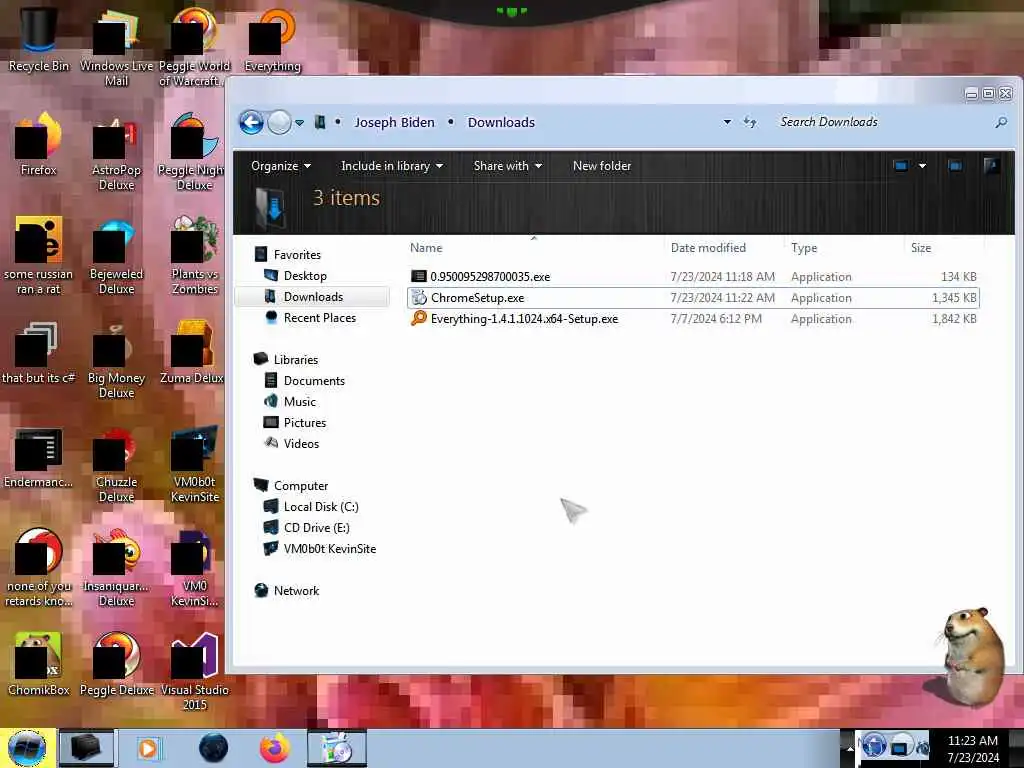The image size is (1024, 768).
Task: Sort by Size column header
Action: coord(944,248)
